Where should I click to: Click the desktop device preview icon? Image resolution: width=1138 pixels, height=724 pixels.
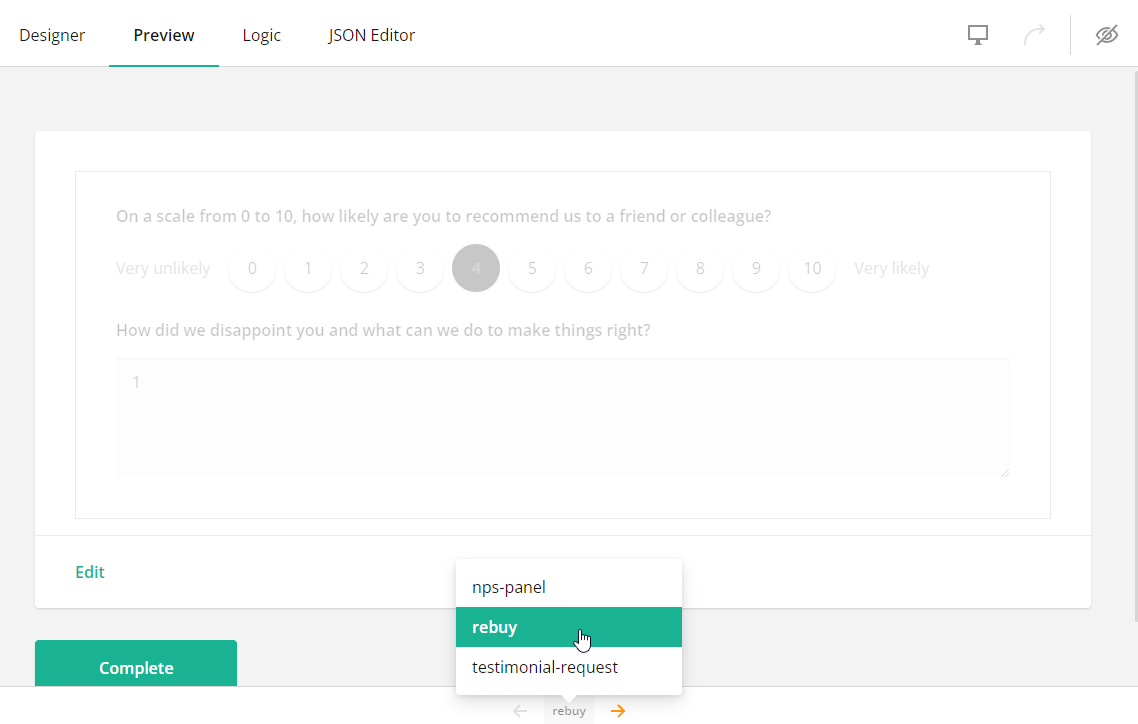tap(977, 34)
